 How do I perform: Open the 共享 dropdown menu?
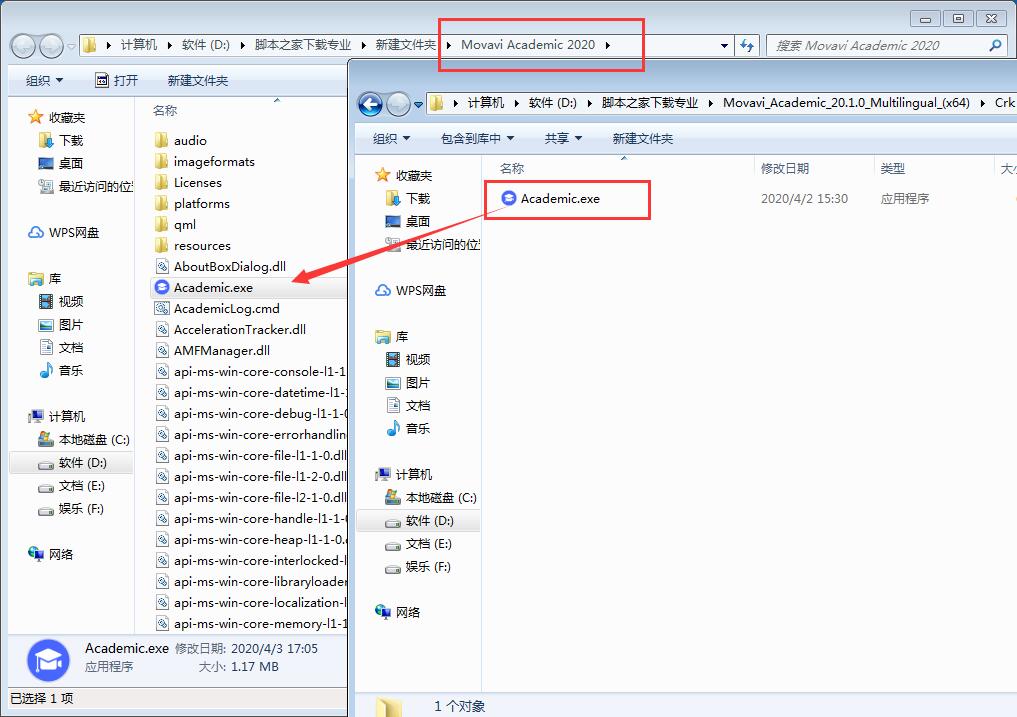(563, 138)
